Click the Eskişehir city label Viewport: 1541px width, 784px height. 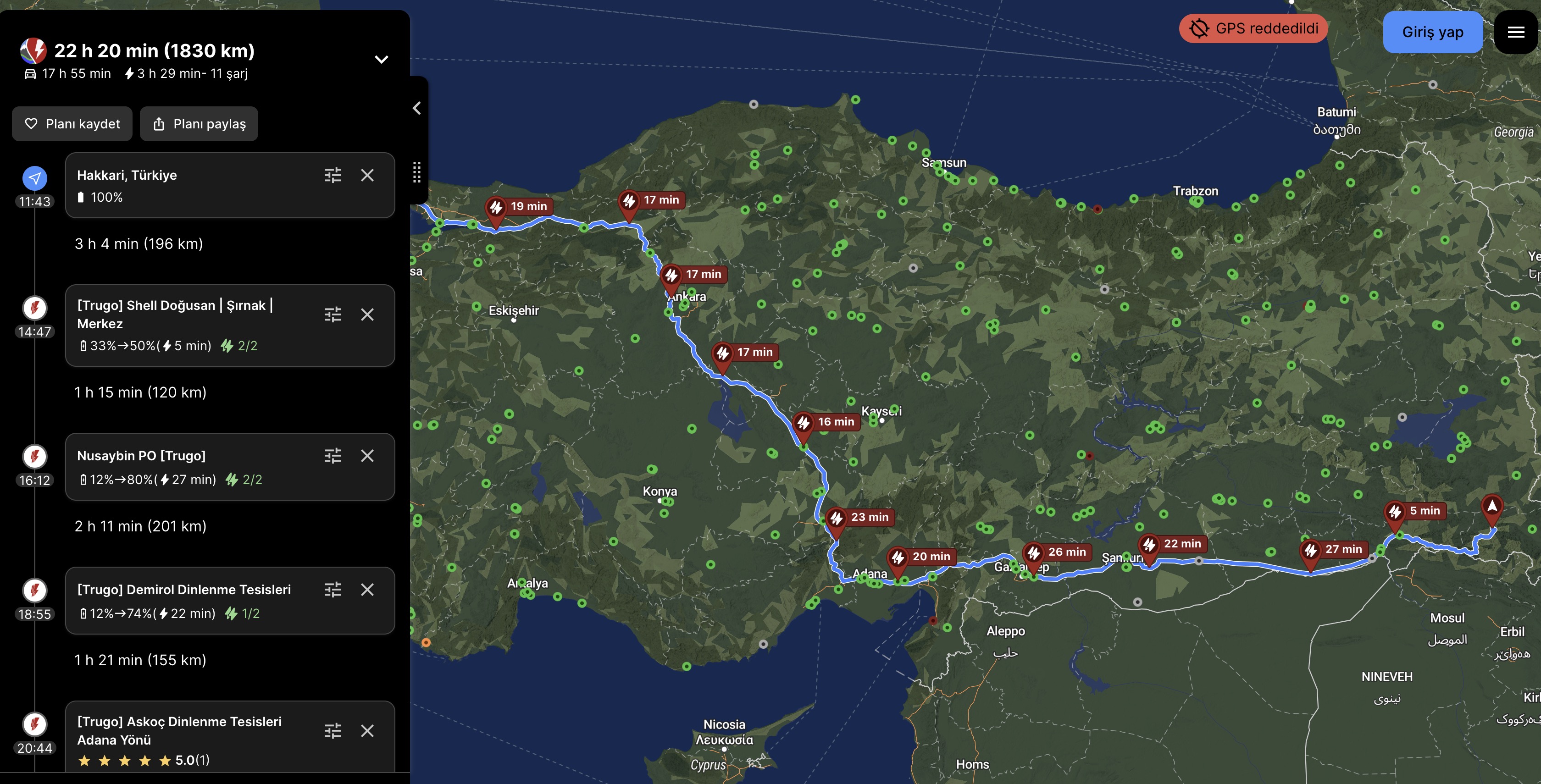coord(514,311)
